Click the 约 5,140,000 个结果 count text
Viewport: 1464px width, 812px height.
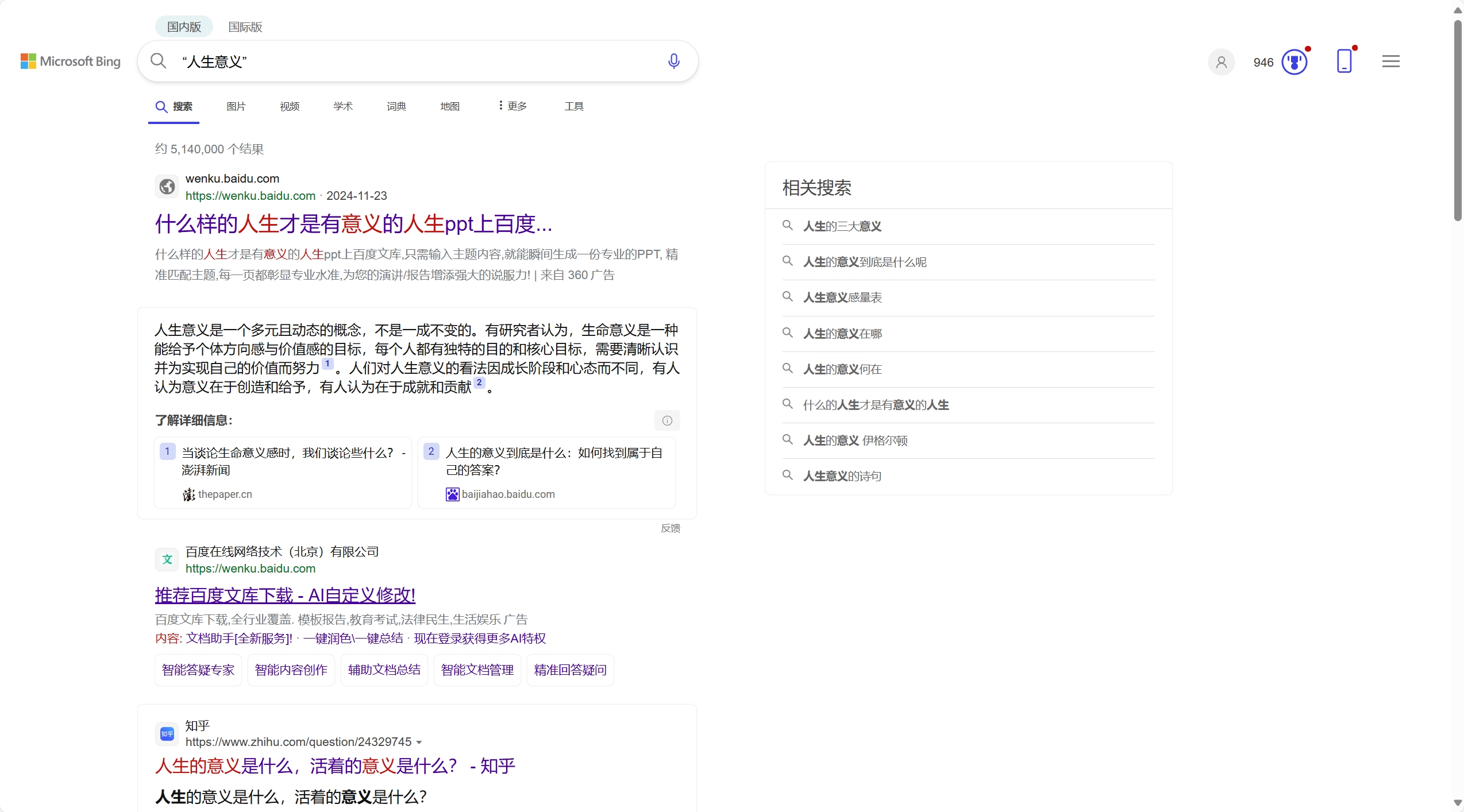coord(209,149)
